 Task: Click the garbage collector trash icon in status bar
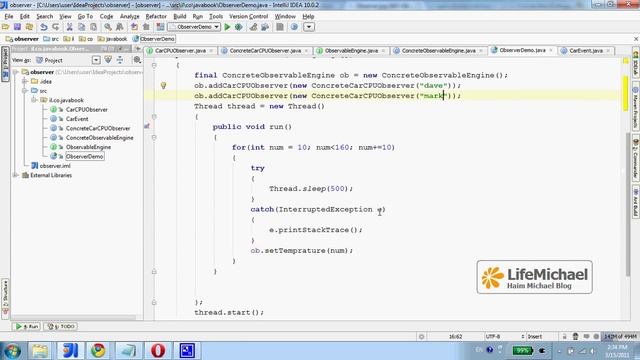[x=575, y=336]
